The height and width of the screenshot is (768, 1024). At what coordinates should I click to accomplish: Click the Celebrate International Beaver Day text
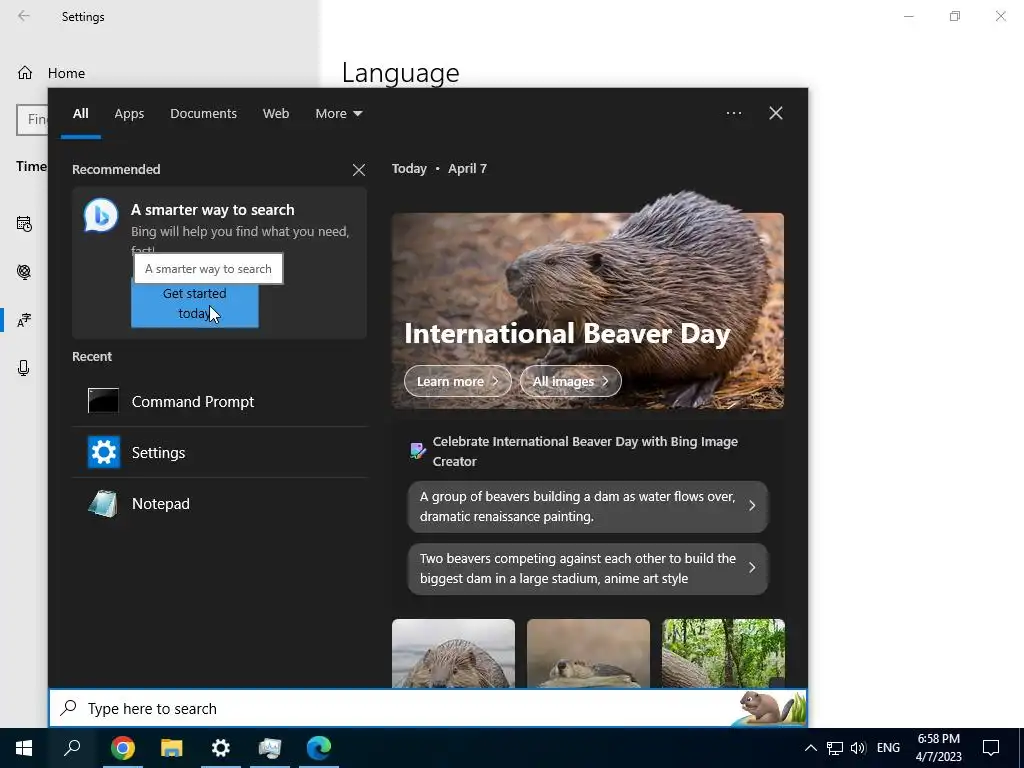click(585, 451)
